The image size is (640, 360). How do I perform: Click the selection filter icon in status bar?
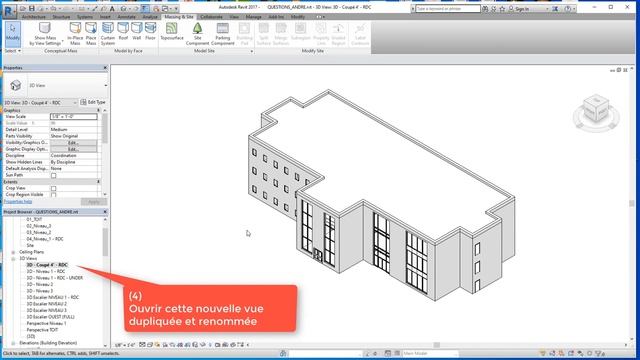coord(599,353)
